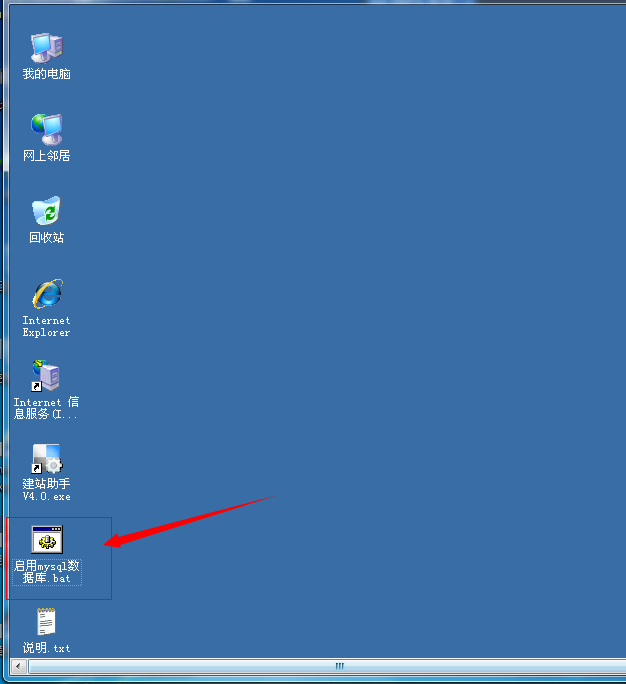Select the 说明.txt notepad file icon
The height and width of the screenshot is (684, 626).
click(46, 622)
